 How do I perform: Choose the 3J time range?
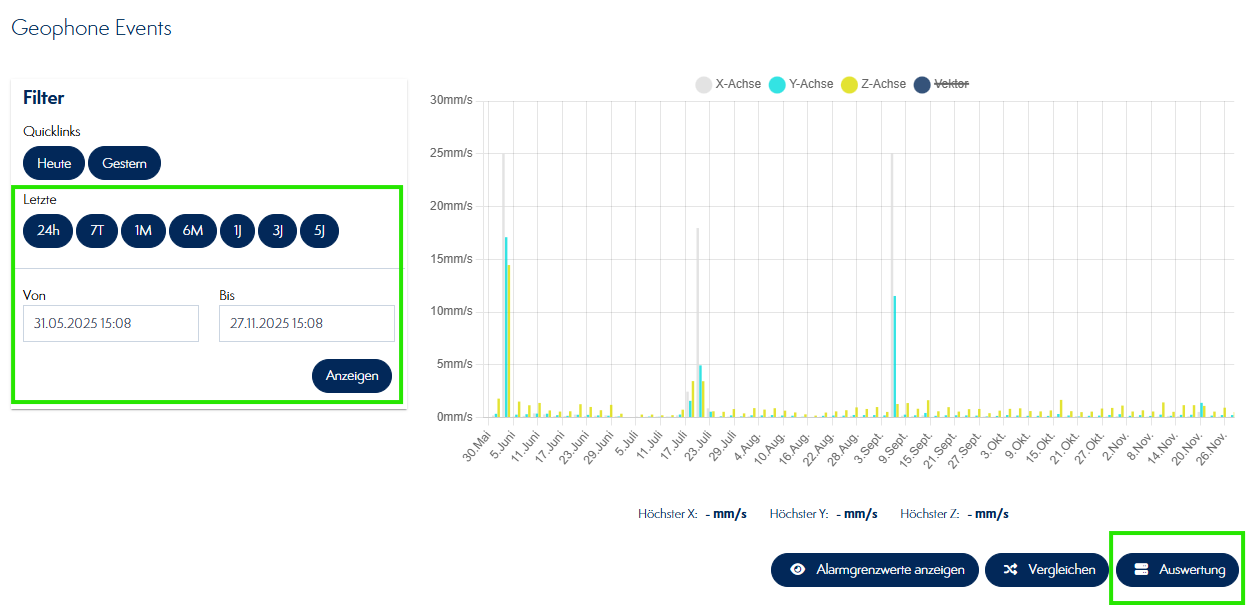277,231
